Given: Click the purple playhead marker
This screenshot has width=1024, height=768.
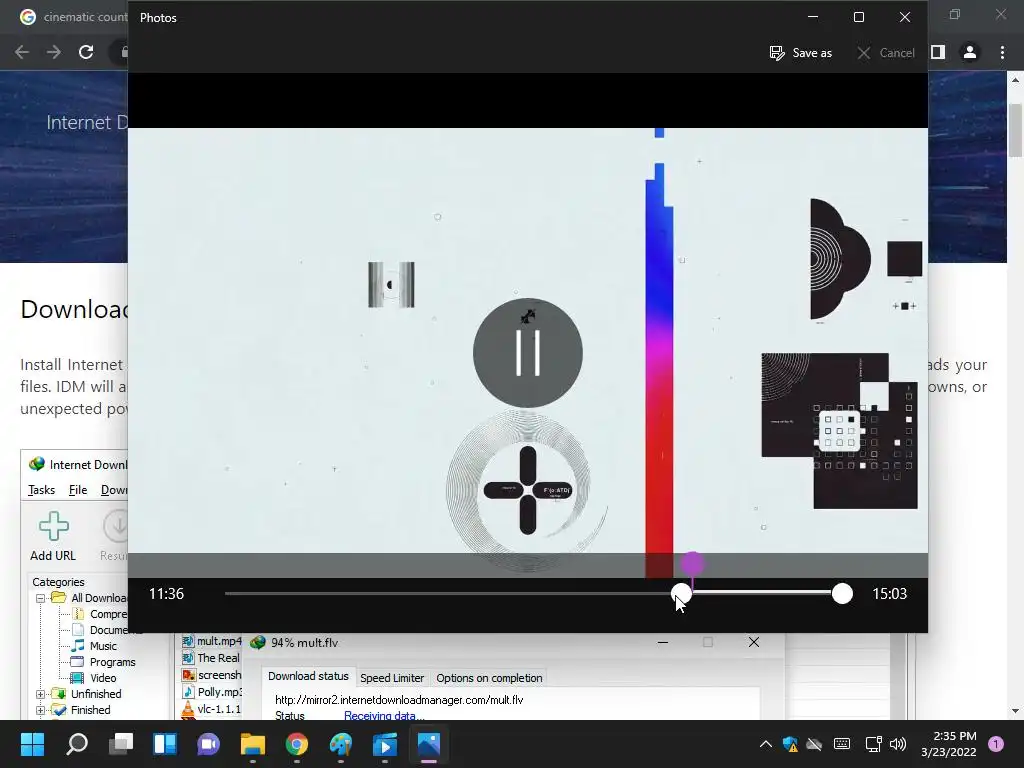Looking at the screenshot, I should (x=692, y=564).
